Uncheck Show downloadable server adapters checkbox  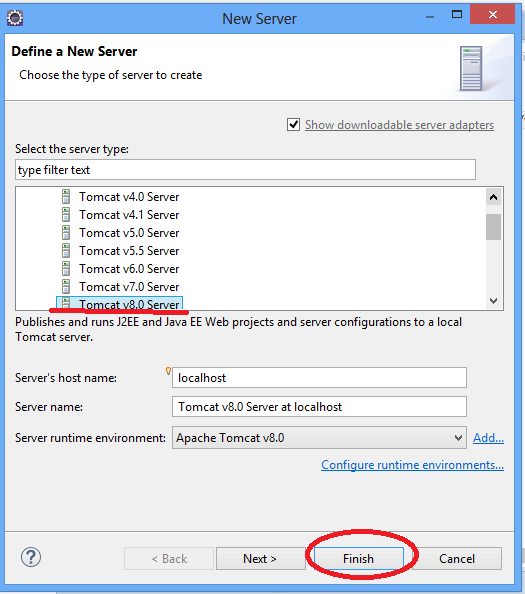tap(293, 125)
